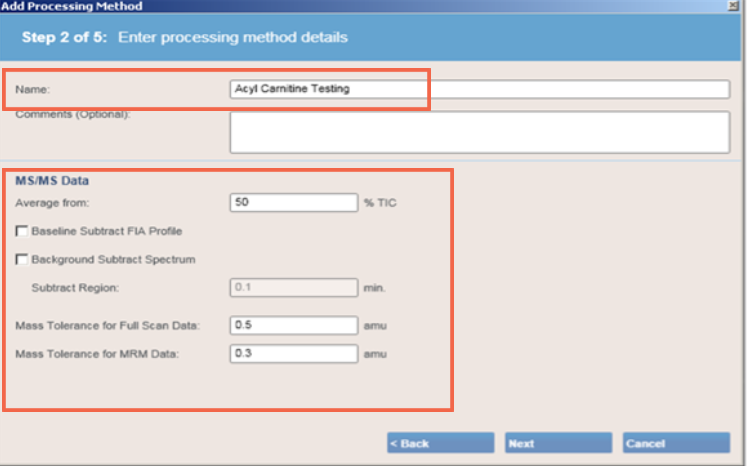Proceed with the Next button
Image resolution: width=748 pixels, height=466 pixels.
(x=558, y=443)
